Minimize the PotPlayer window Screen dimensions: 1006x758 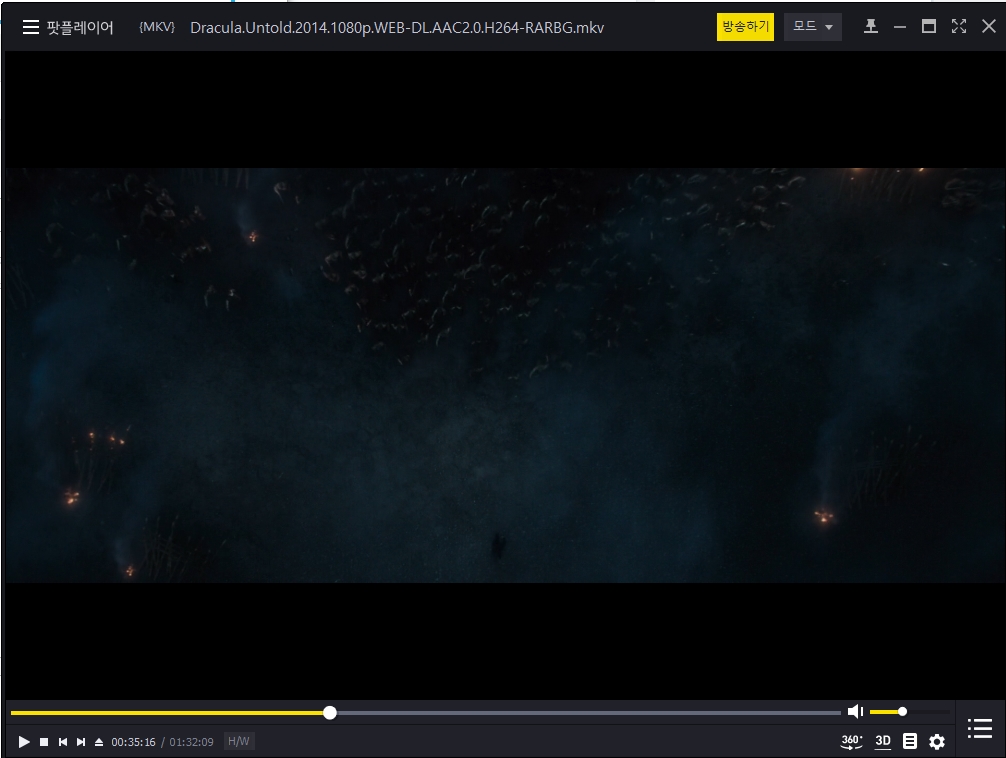(899, 27)
